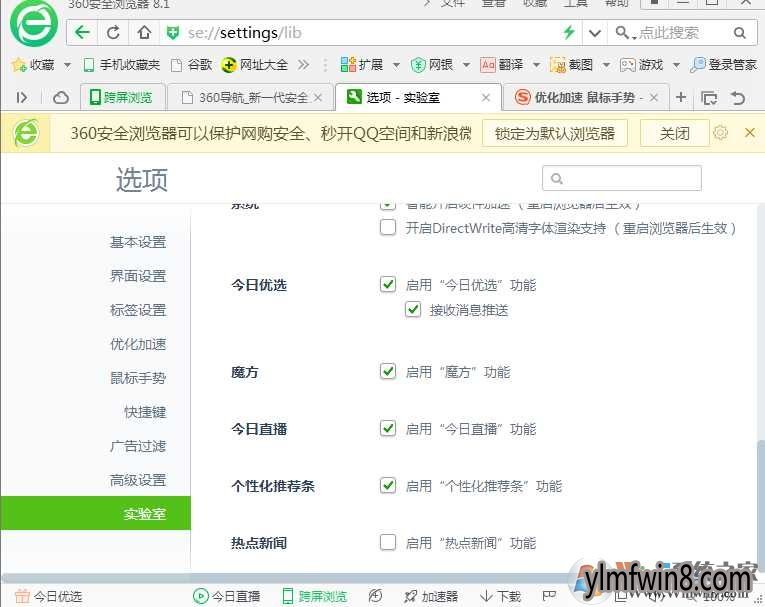Go to home page icon
This screenshot has height=607, width=765.
pos(144,33)
